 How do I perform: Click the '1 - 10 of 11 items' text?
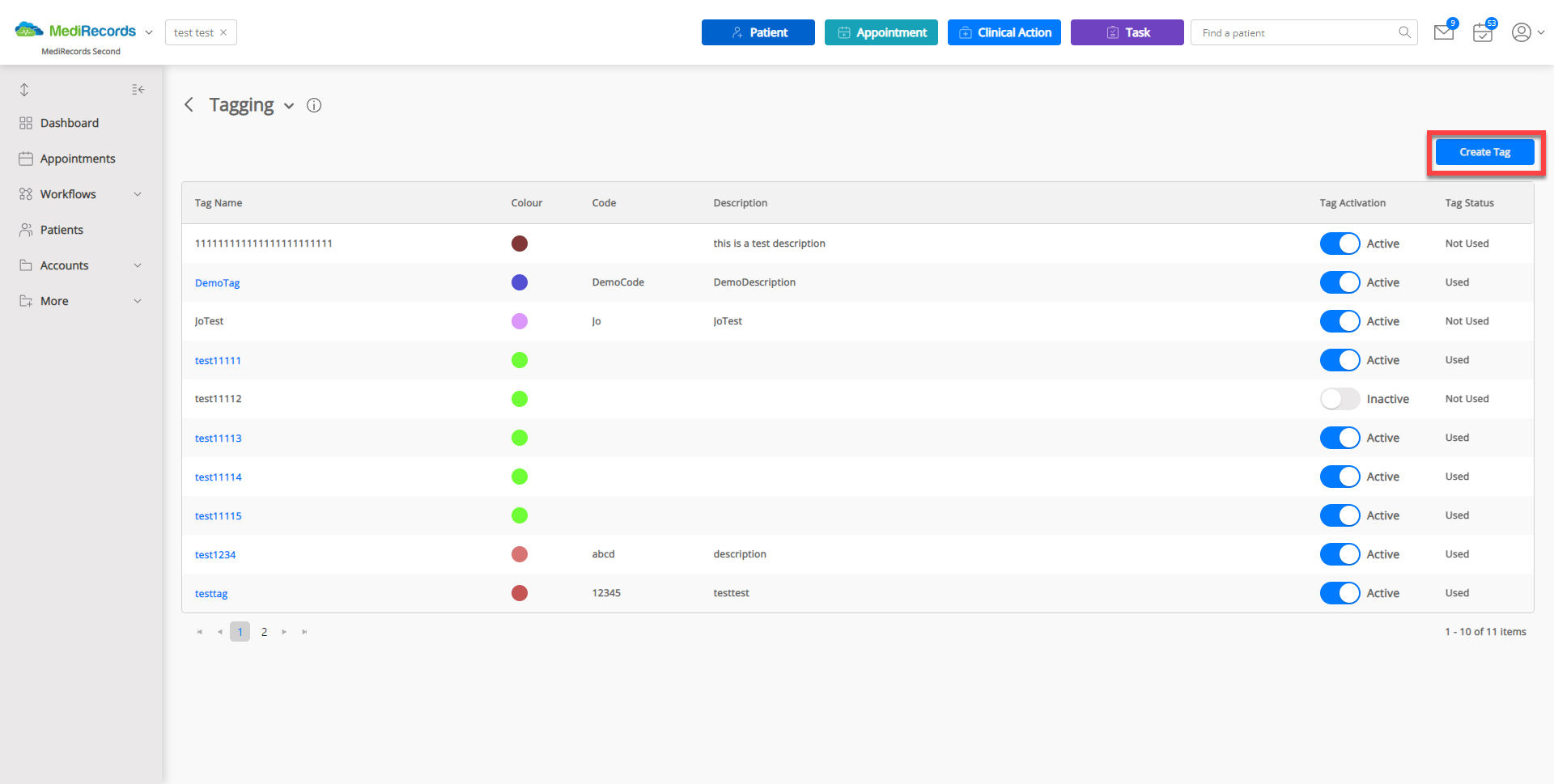pos(1485,632)
